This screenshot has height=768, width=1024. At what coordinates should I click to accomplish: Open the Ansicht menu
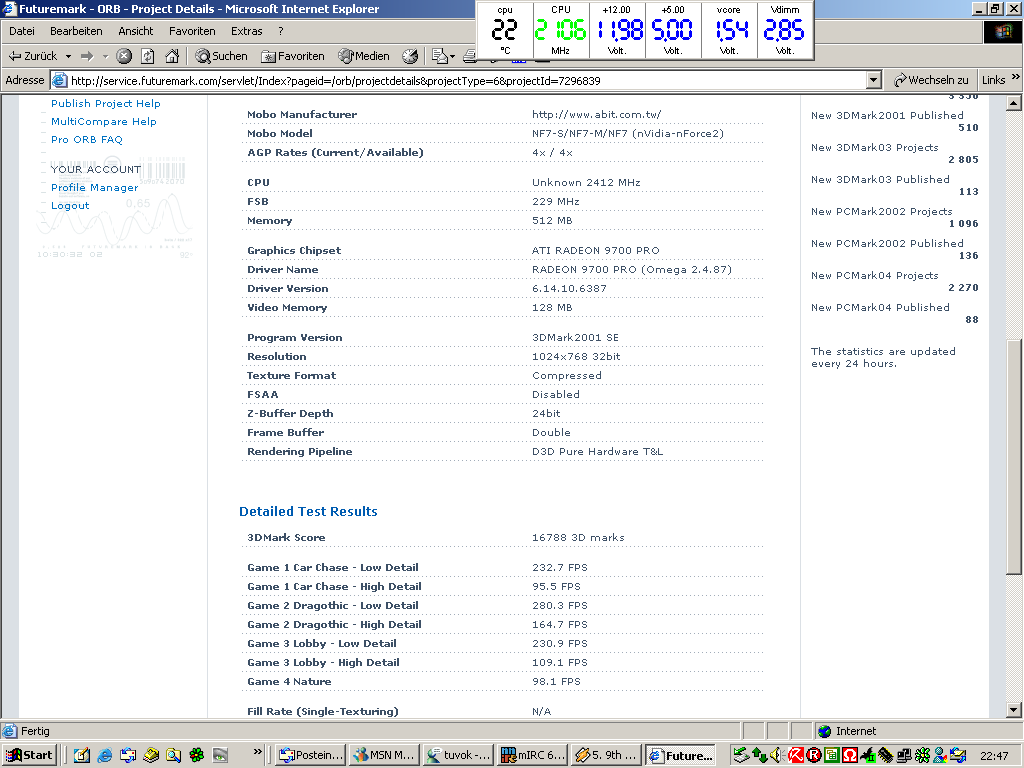click(136, 31)
